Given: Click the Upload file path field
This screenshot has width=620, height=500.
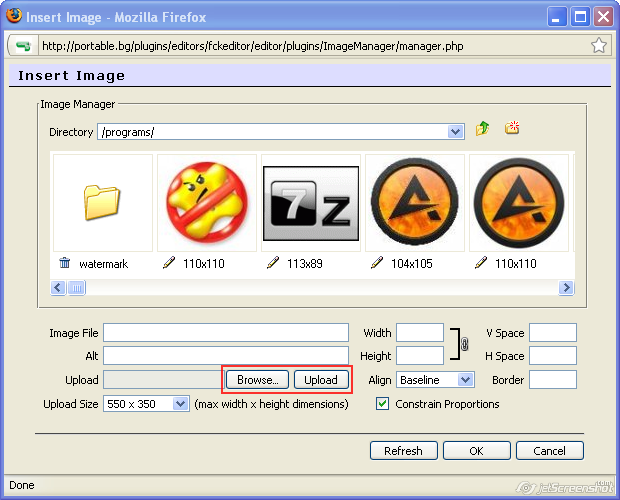Looking at the screenshot, I should (x=164, y=380).
